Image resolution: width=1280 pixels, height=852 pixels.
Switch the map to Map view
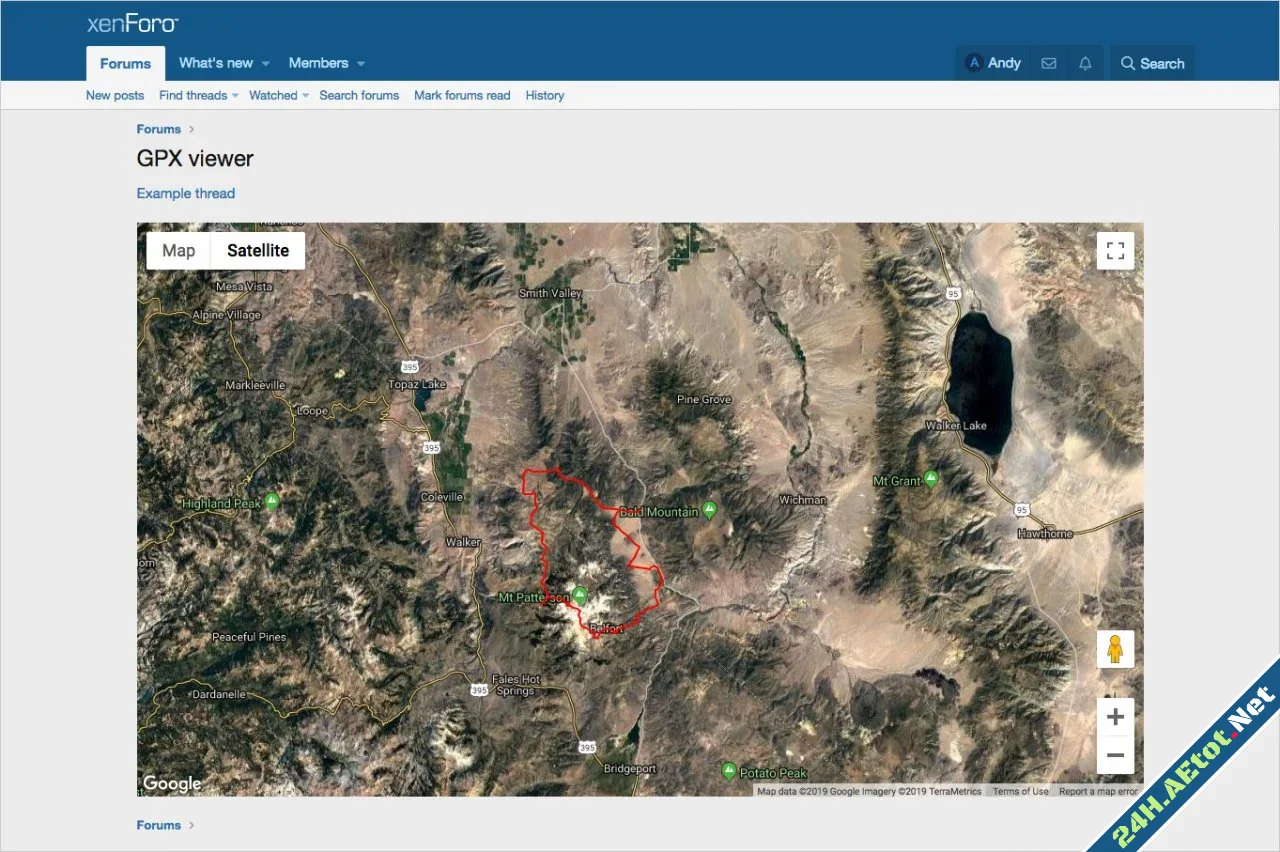[178, 250]
